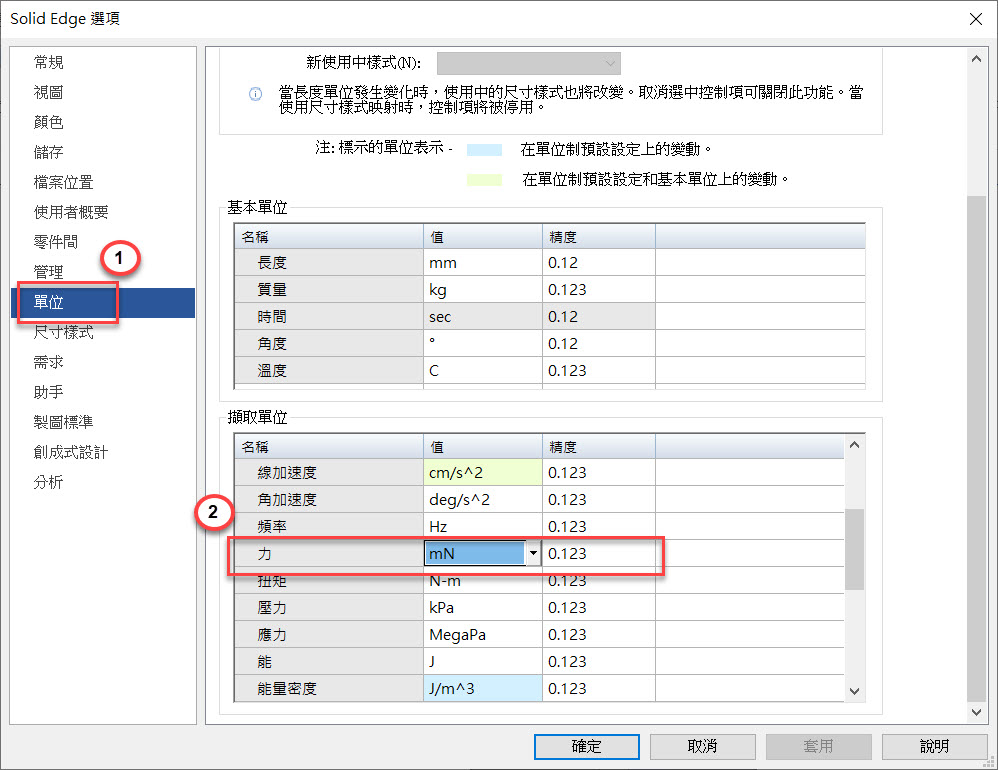Click the light green legend swatch
The width and height of the screenshot is (998, 770).
484,179
